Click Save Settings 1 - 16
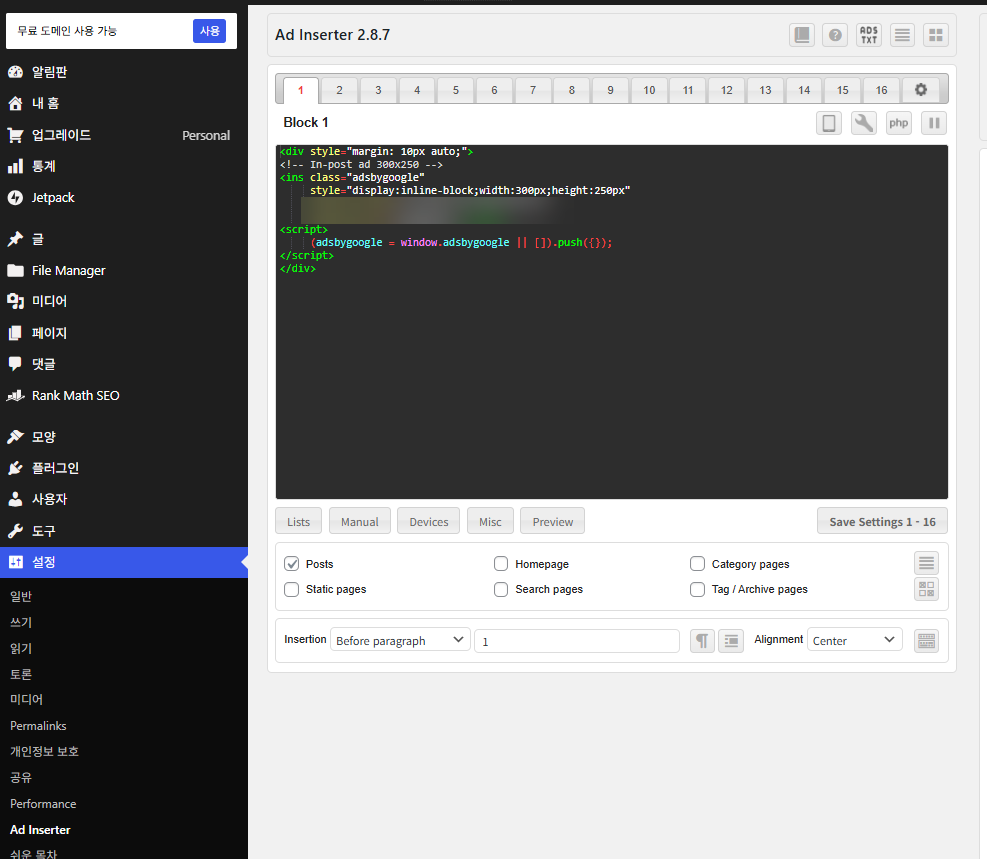The height and width of the screenshot is (859, 987). coord(882,522)
